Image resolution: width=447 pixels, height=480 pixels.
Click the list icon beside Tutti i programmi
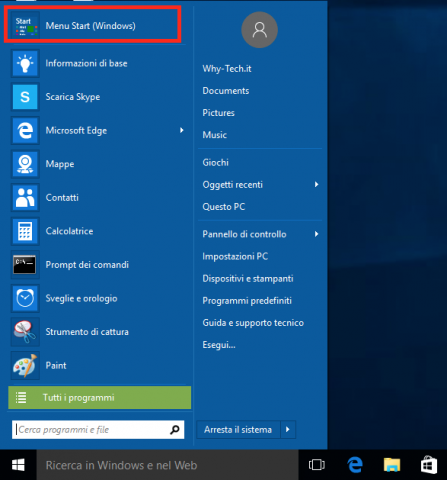point(21,398)
